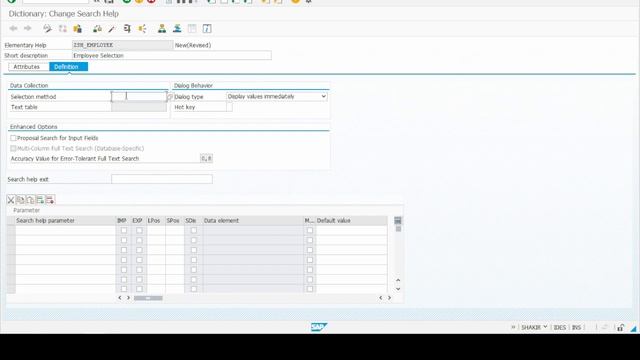Viewport: 640px width, 360px height.
Task: Click the Search help exit field
Action: [x=162, y=179]
